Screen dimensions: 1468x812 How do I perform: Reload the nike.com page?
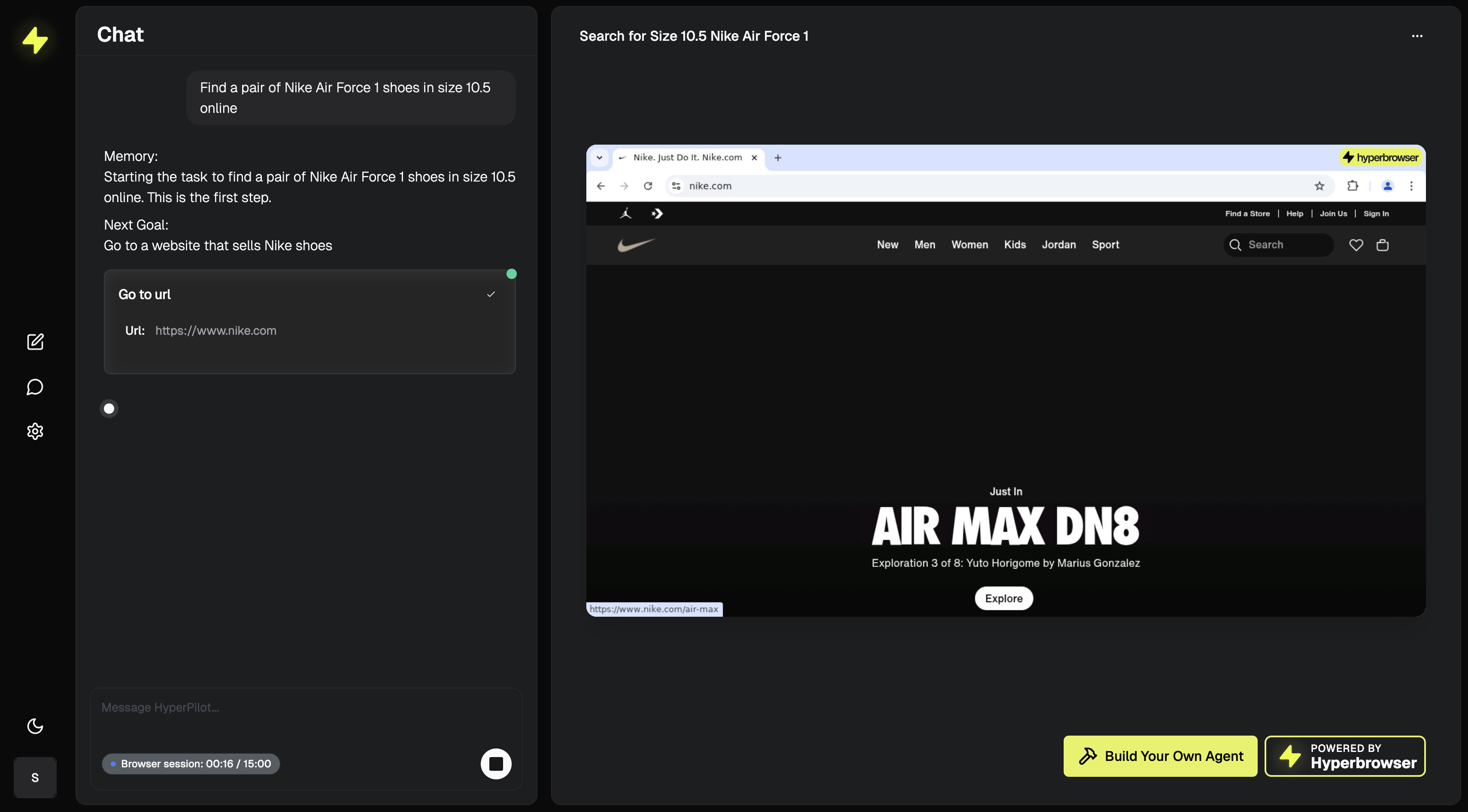[x=648, y=186]
